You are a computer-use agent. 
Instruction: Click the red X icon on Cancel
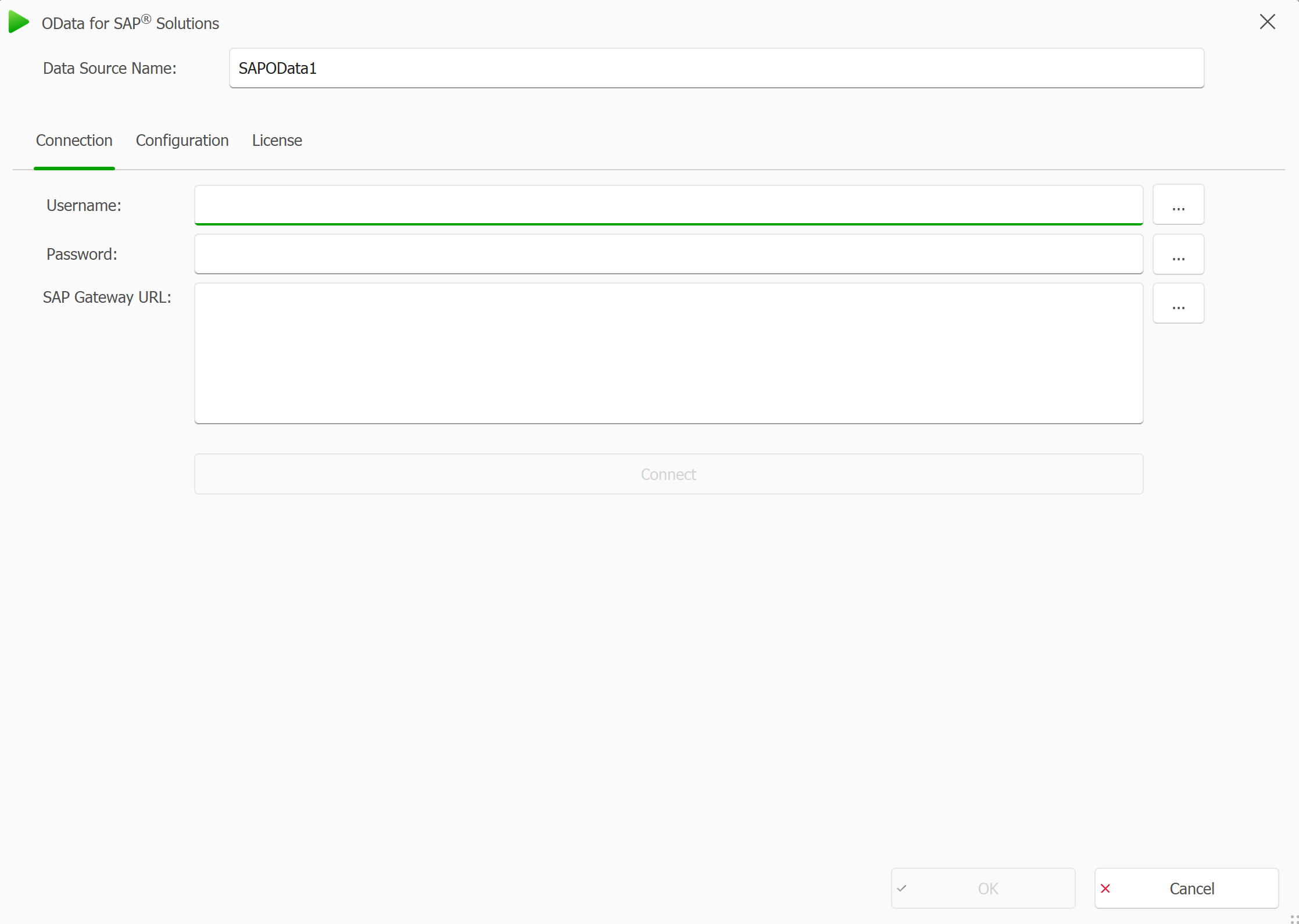(x=1105, y=888)
